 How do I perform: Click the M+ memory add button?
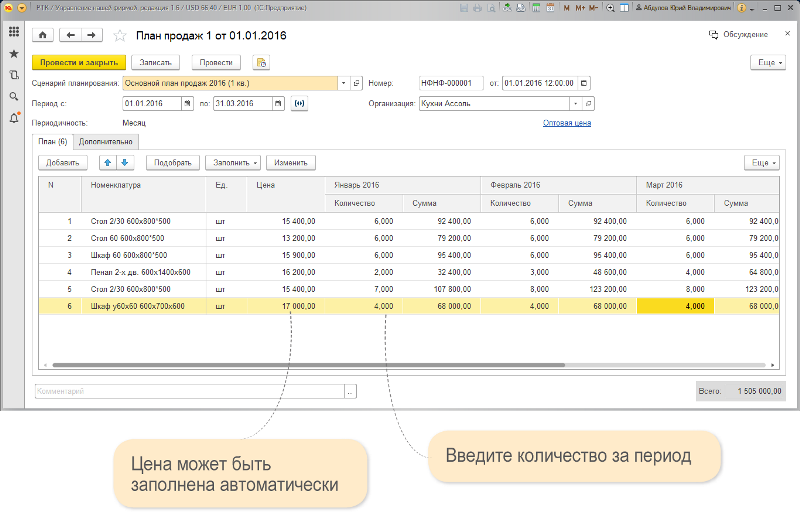pyautogui.click(x=580, y=8)
